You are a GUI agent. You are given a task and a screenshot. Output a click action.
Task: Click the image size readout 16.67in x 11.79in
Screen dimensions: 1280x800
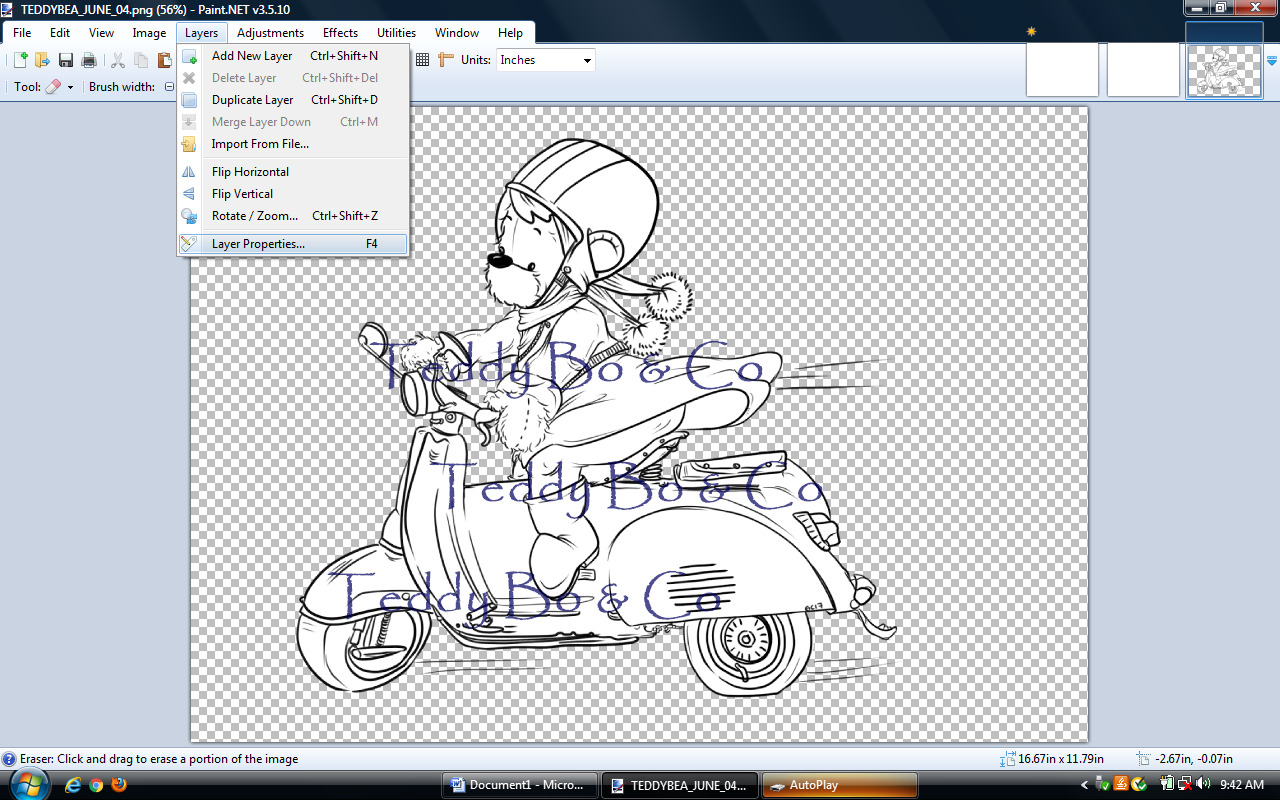pyautogui.click(x=1060, y=759)
